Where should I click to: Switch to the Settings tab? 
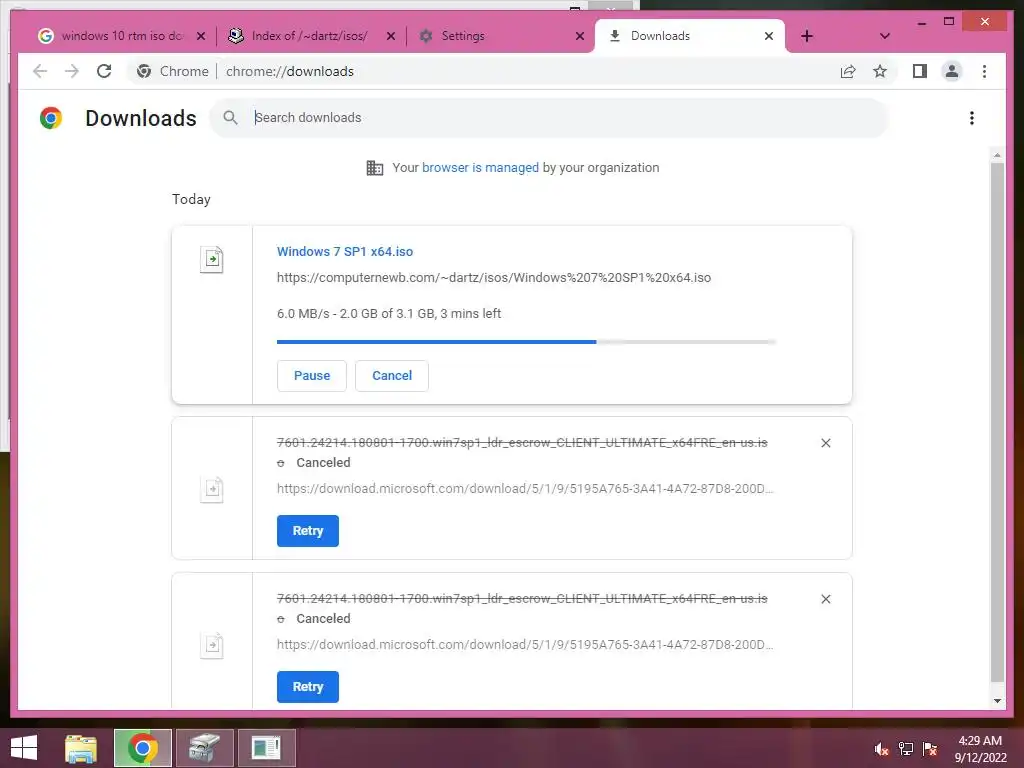pos(498,36)
